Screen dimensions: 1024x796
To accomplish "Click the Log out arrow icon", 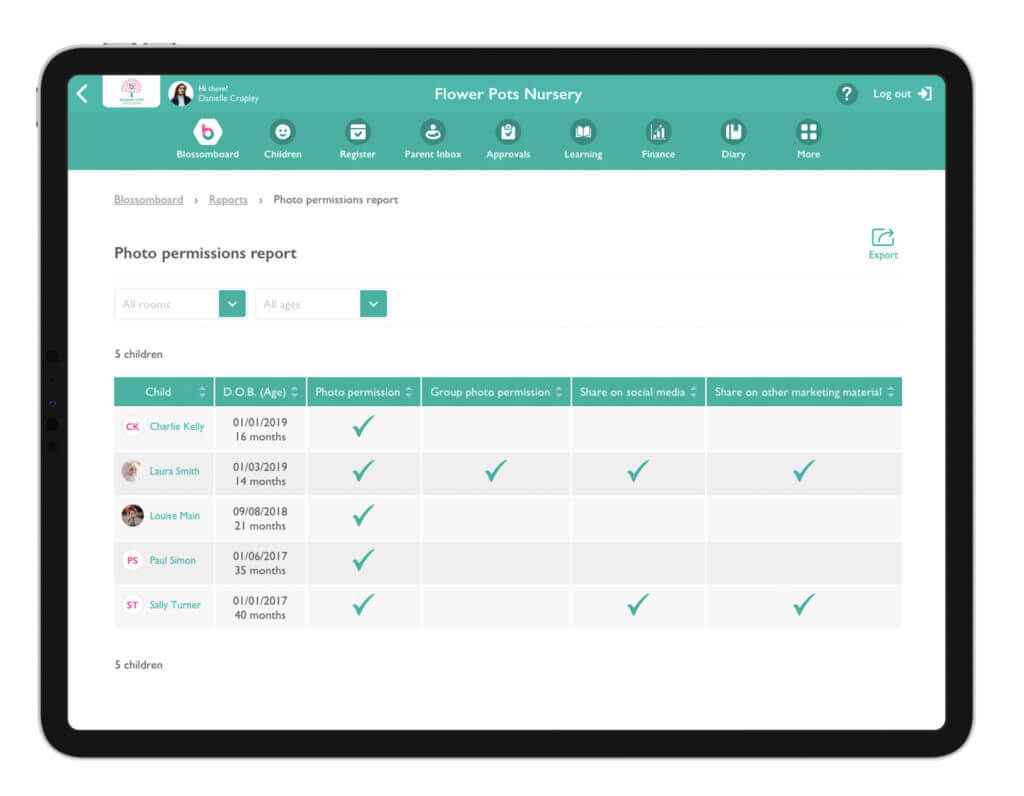I will [x=925, y=94].
